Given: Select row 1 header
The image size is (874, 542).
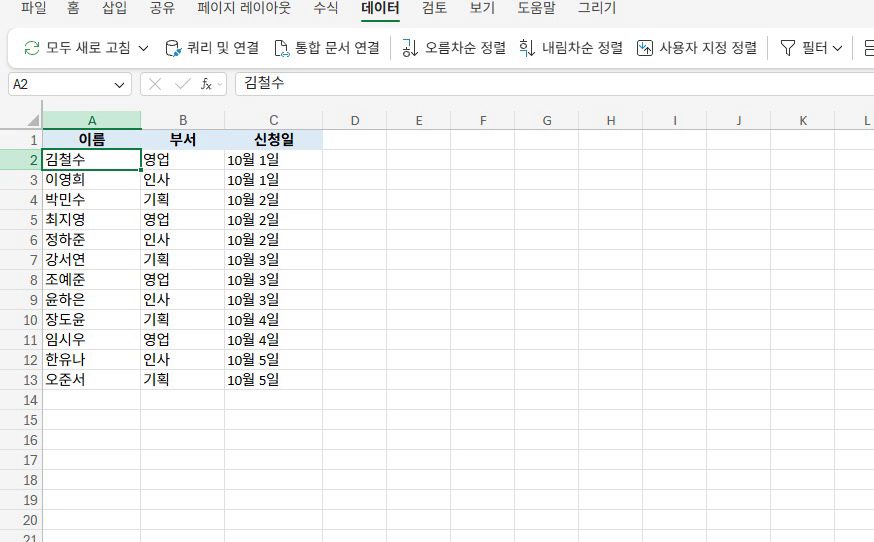Looking at the screenshot, I should click(x=21, y=140).
